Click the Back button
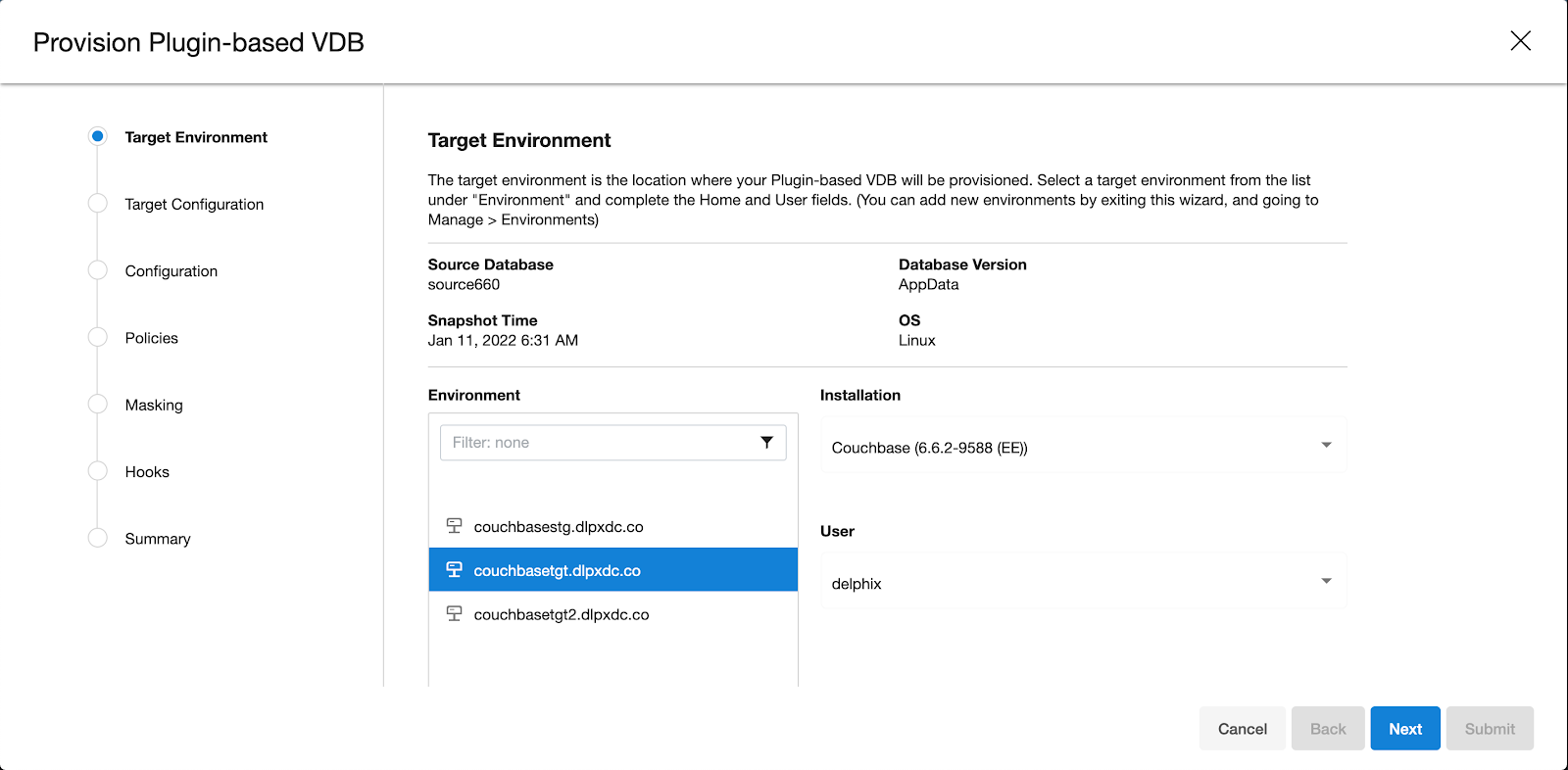The image size is (1568, 770). click(1327, 729)
